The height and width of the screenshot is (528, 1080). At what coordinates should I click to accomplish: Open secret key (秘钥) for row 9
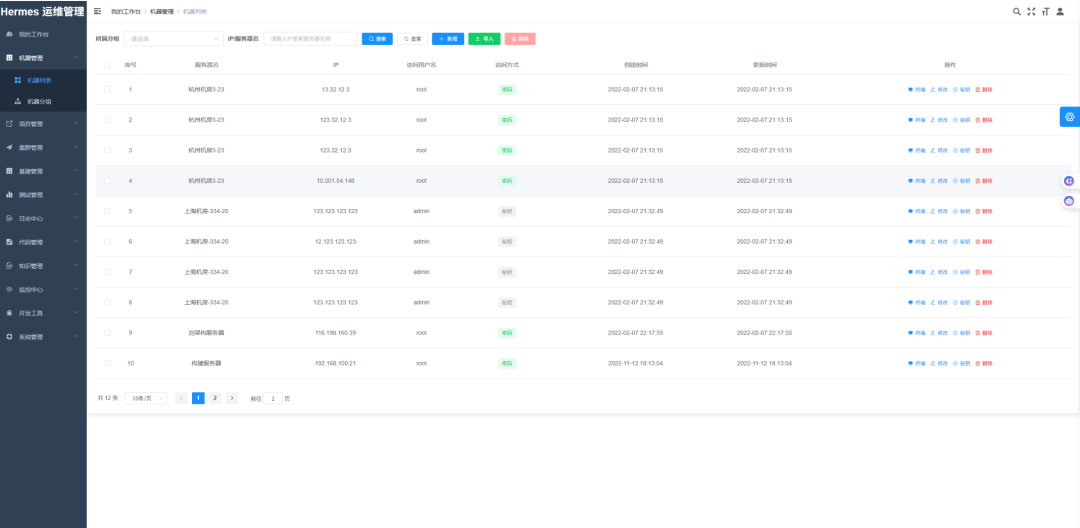tap(961, 333)
